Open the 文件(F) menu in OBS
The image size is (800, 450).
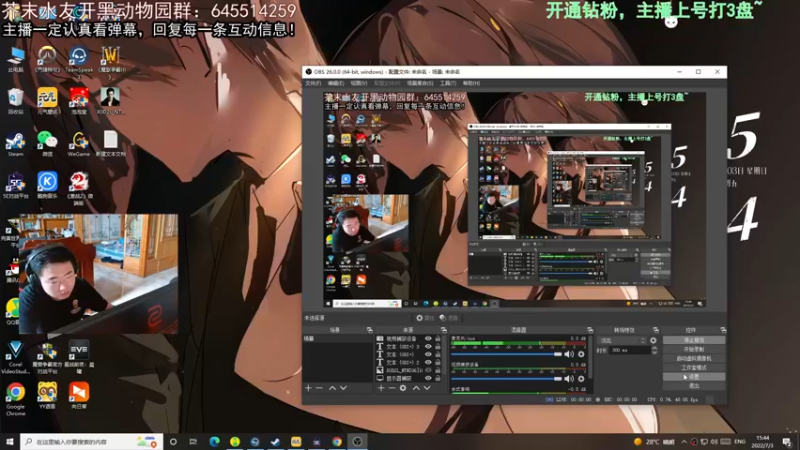313,83
